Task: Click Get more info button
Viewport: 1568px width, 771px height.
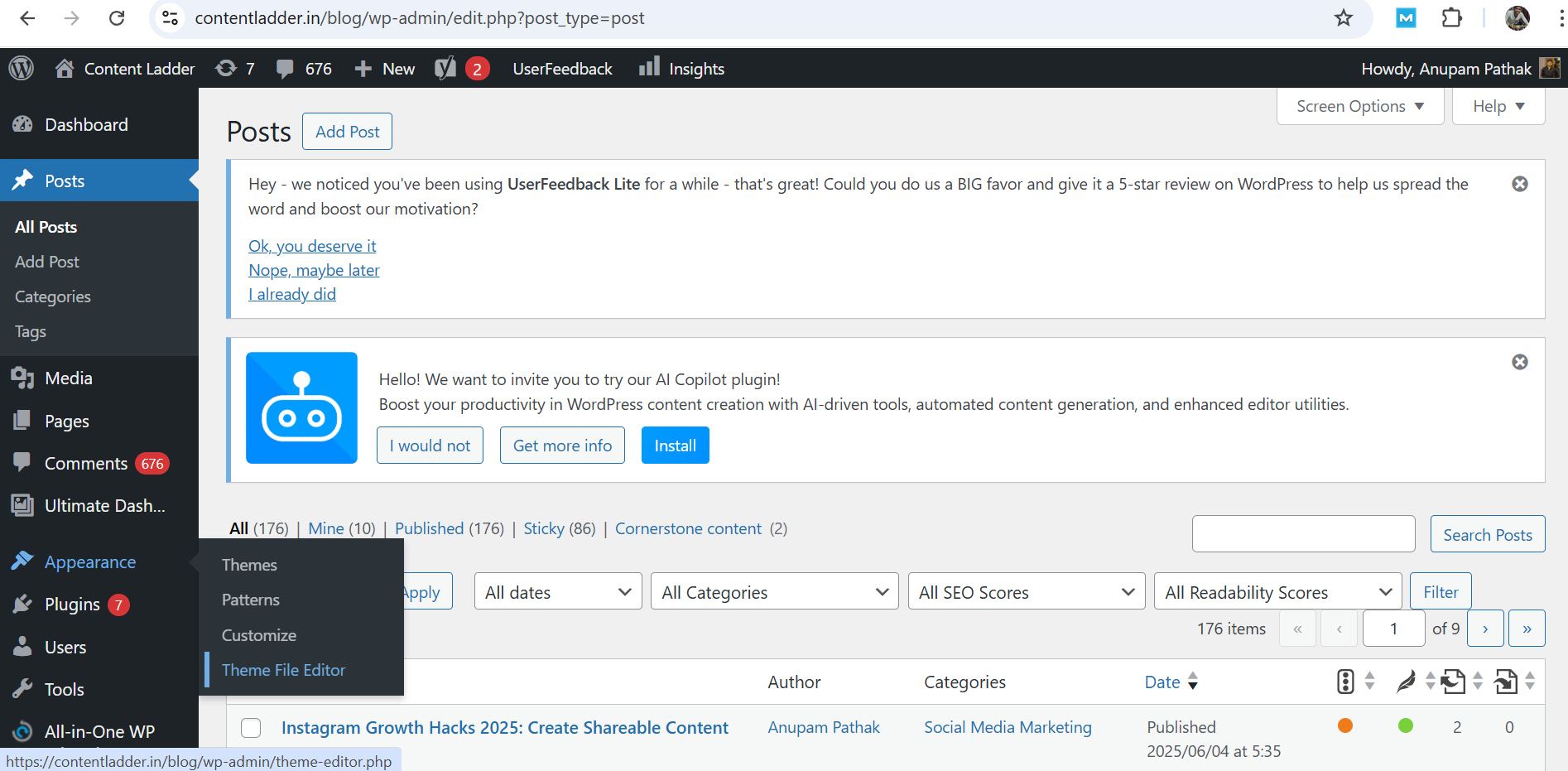Action: [x=562, y=446]
